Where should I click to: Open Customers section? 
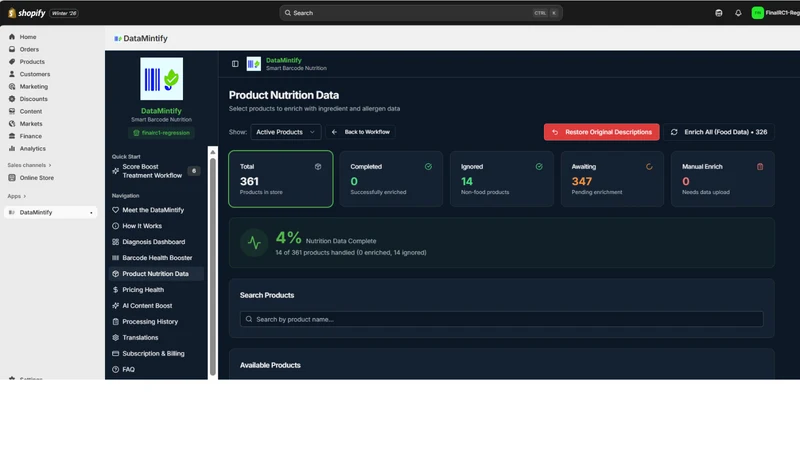coord(35,74)
